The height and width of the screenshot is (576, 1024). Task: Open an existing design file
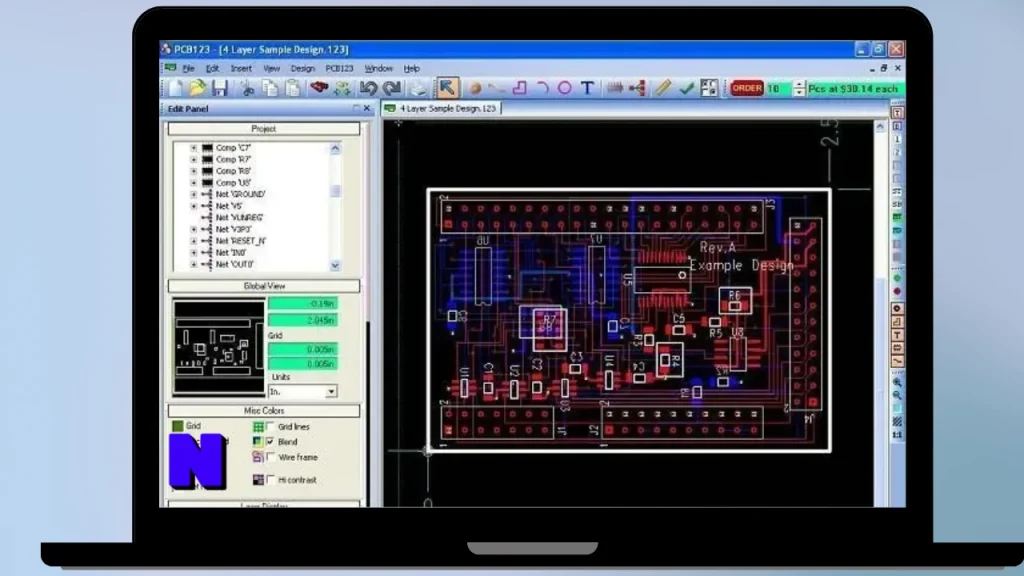click(x=197, y=88)
